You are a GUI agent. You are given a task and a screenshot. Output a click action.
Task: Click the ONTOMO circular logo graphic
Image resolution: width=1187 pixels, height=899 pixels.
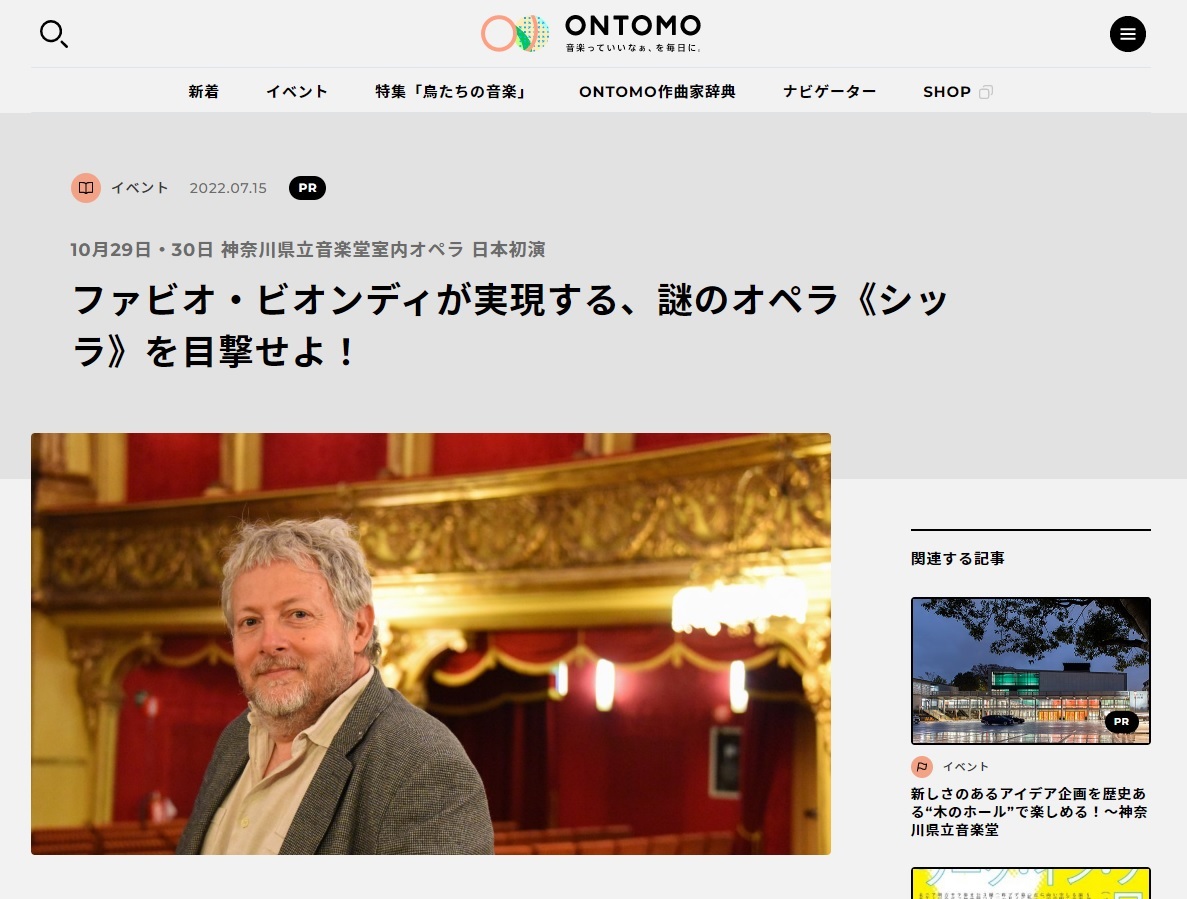(515, 33)
